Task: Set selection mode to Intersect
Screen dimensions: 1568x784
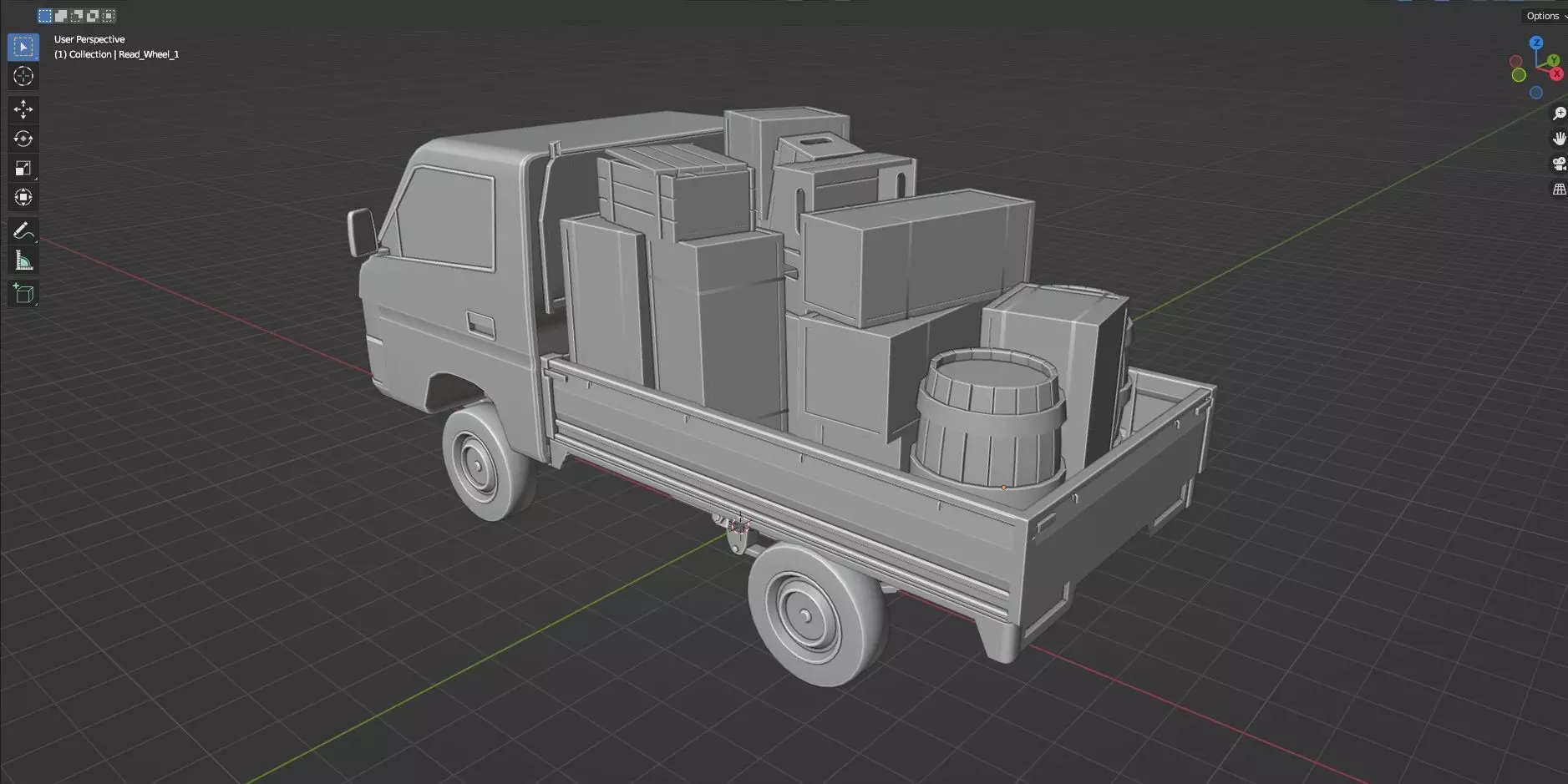Action: pyautogui.click(x=109, y=16)
